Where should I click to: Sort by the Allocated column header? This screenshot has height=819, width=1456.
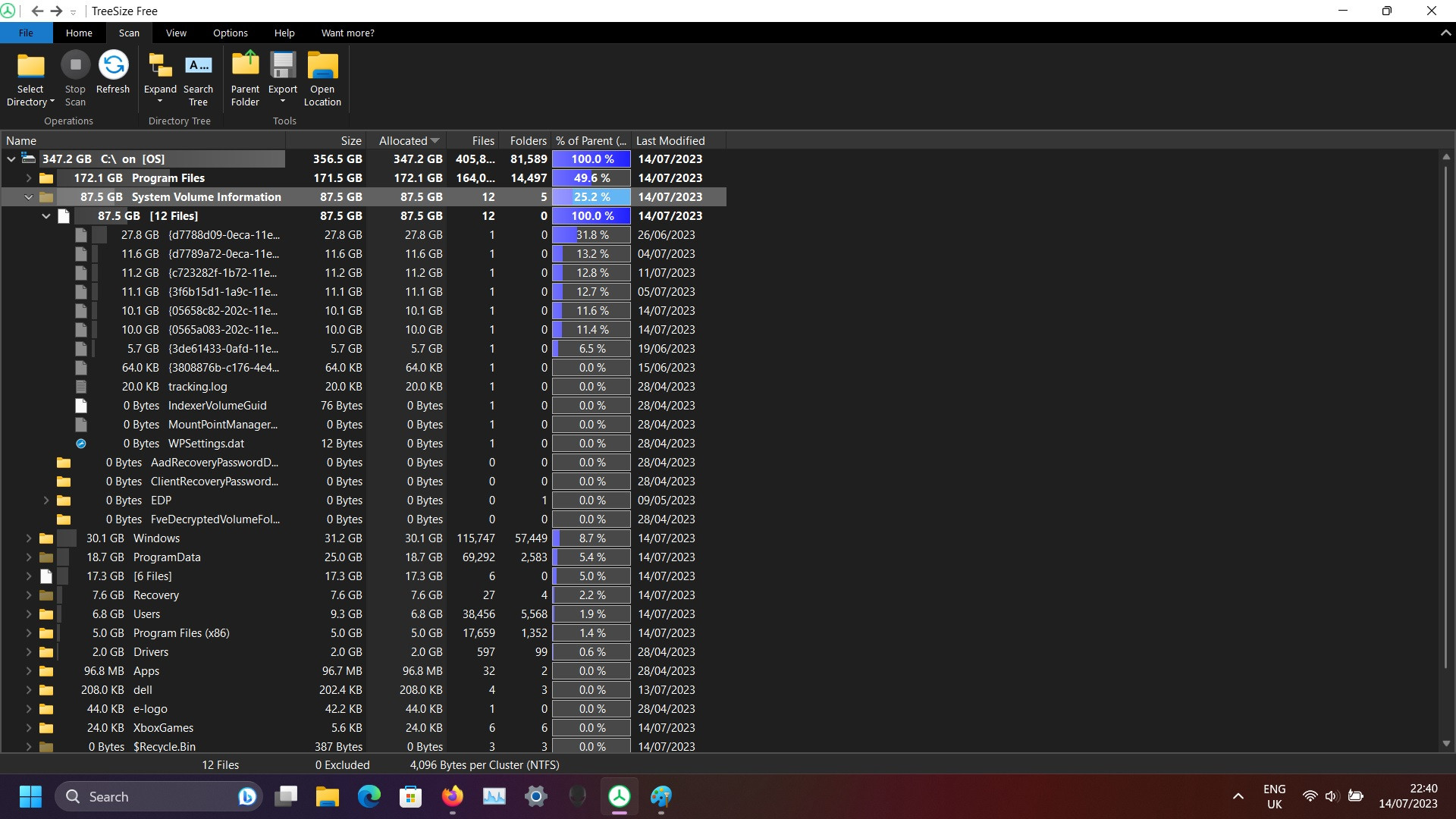(x=403, y=141)
